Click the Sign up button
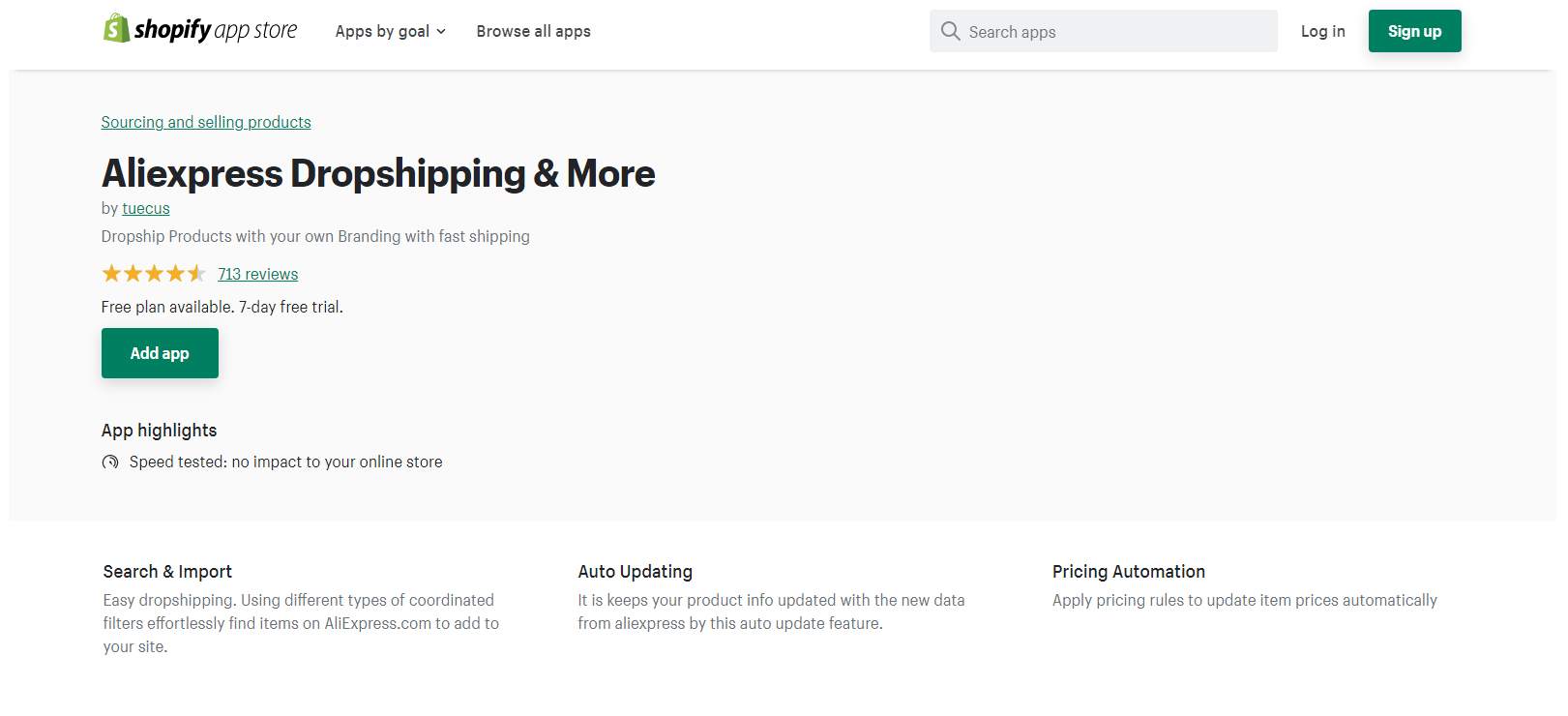This screenshot has width=1568, height=716. (1415, 31)
